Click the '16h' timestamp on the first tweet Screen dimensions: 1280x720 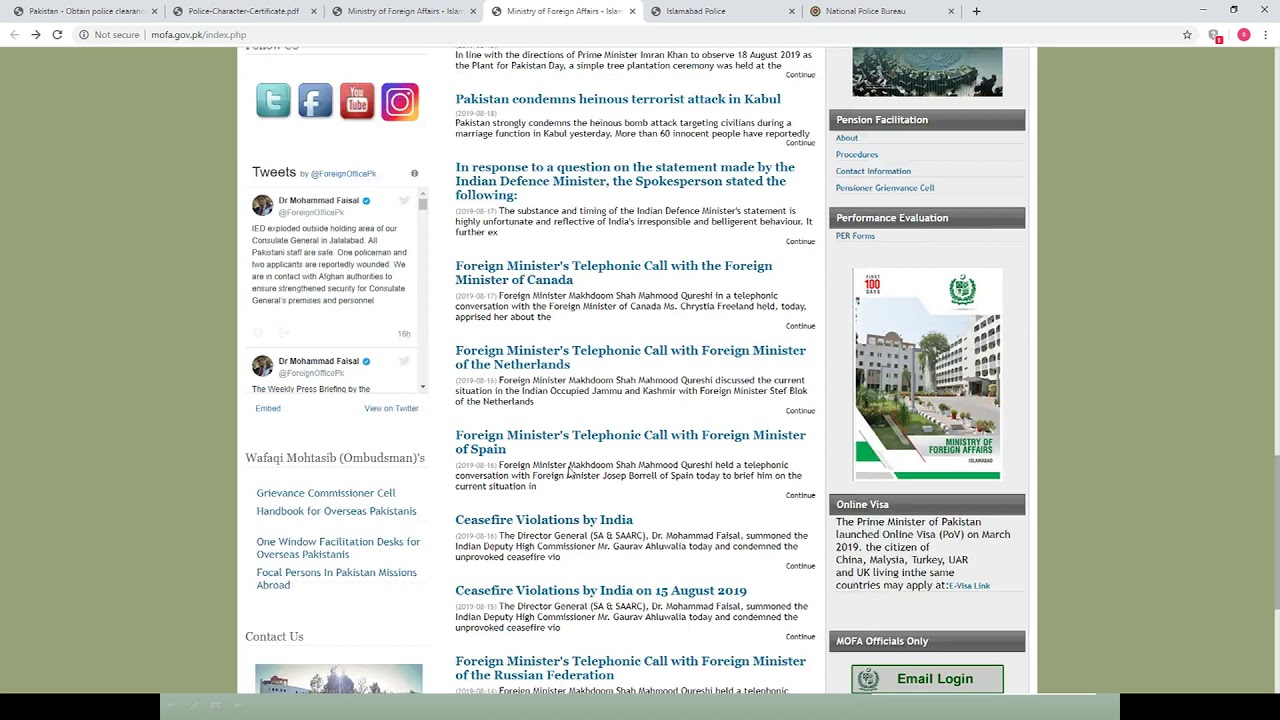(404, 334)
